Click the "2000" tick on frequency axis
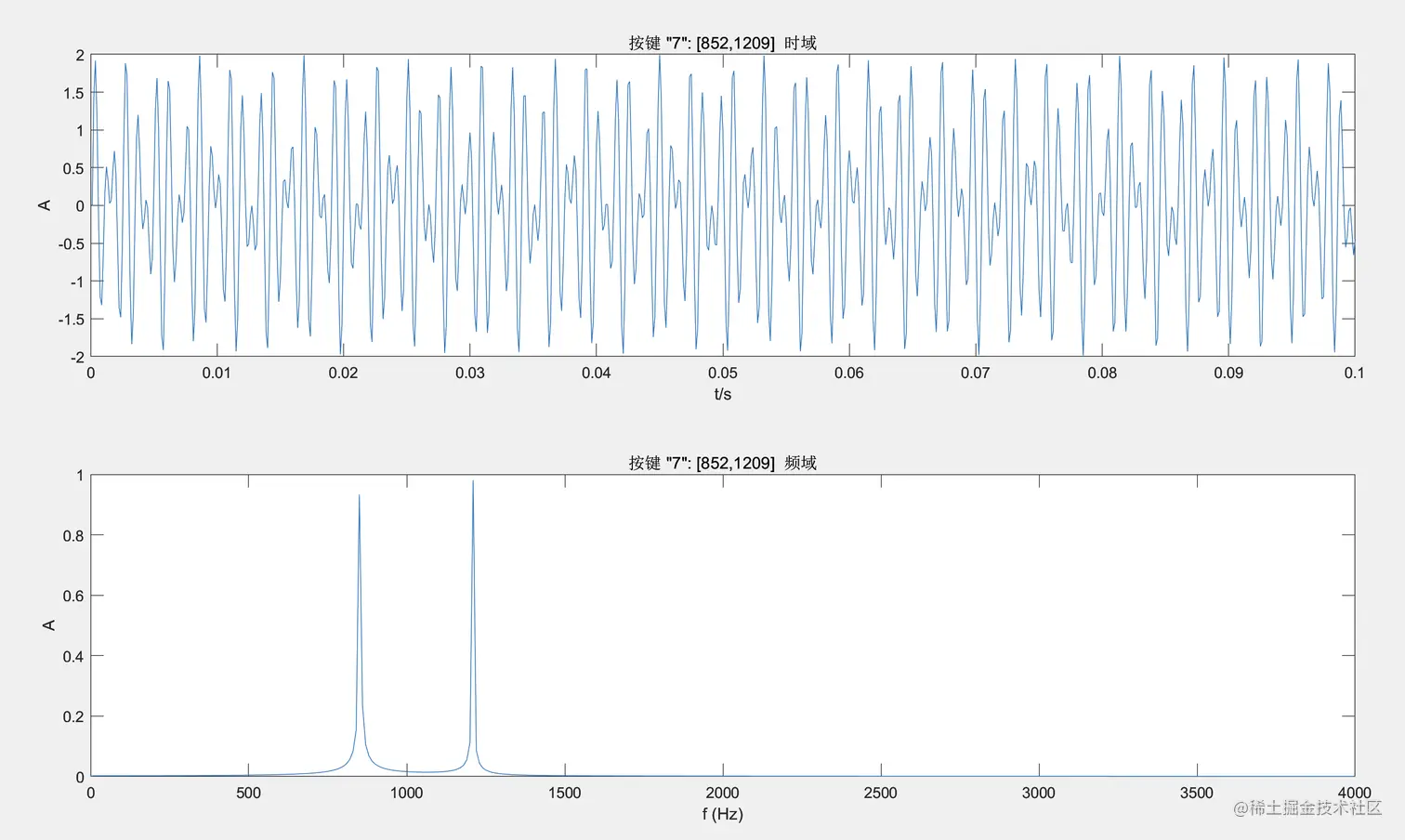Image resolution: width=1405 pixels, height=840 pixels. 722,793
